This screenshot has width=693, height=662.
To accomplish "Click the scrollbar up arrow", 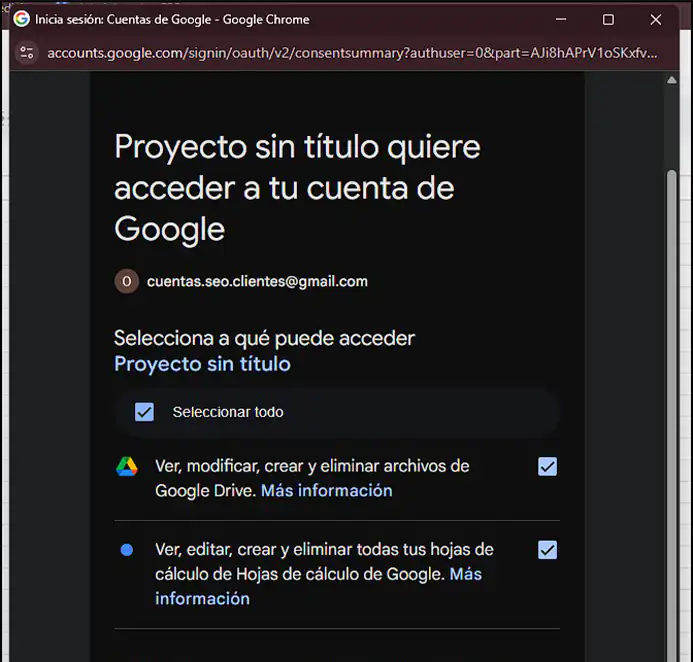I will 672,80.
